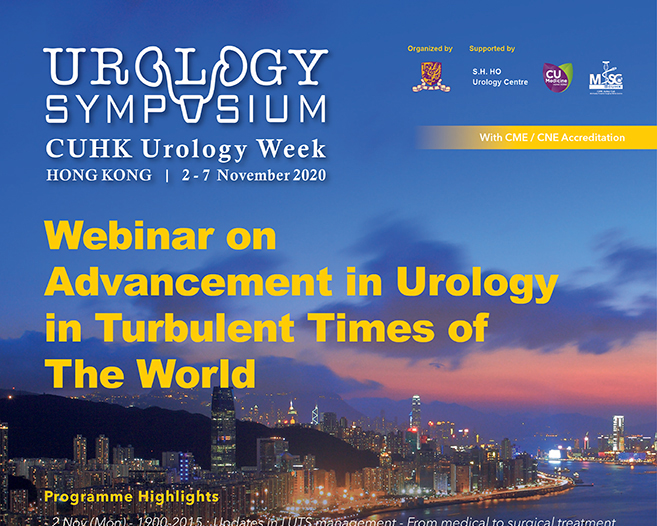Image resolution: width=657 pixels, height=526 pixels.
Task: Click the 'Supported by' label
Action: click(492, 48)
